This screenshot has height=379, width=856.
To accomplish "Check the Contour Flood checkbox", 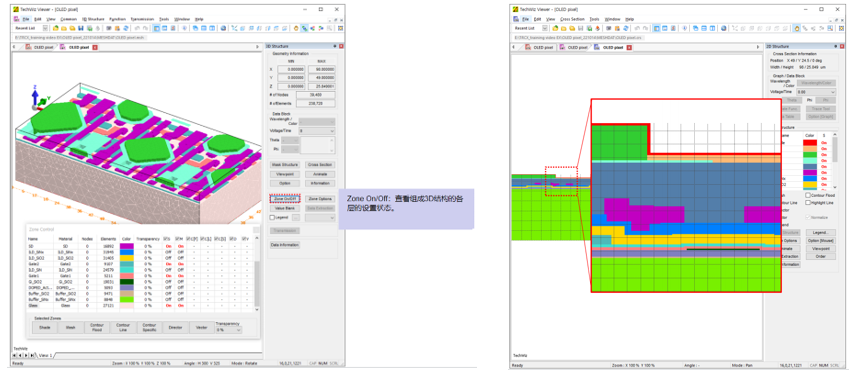I will [x=808, y=195].
